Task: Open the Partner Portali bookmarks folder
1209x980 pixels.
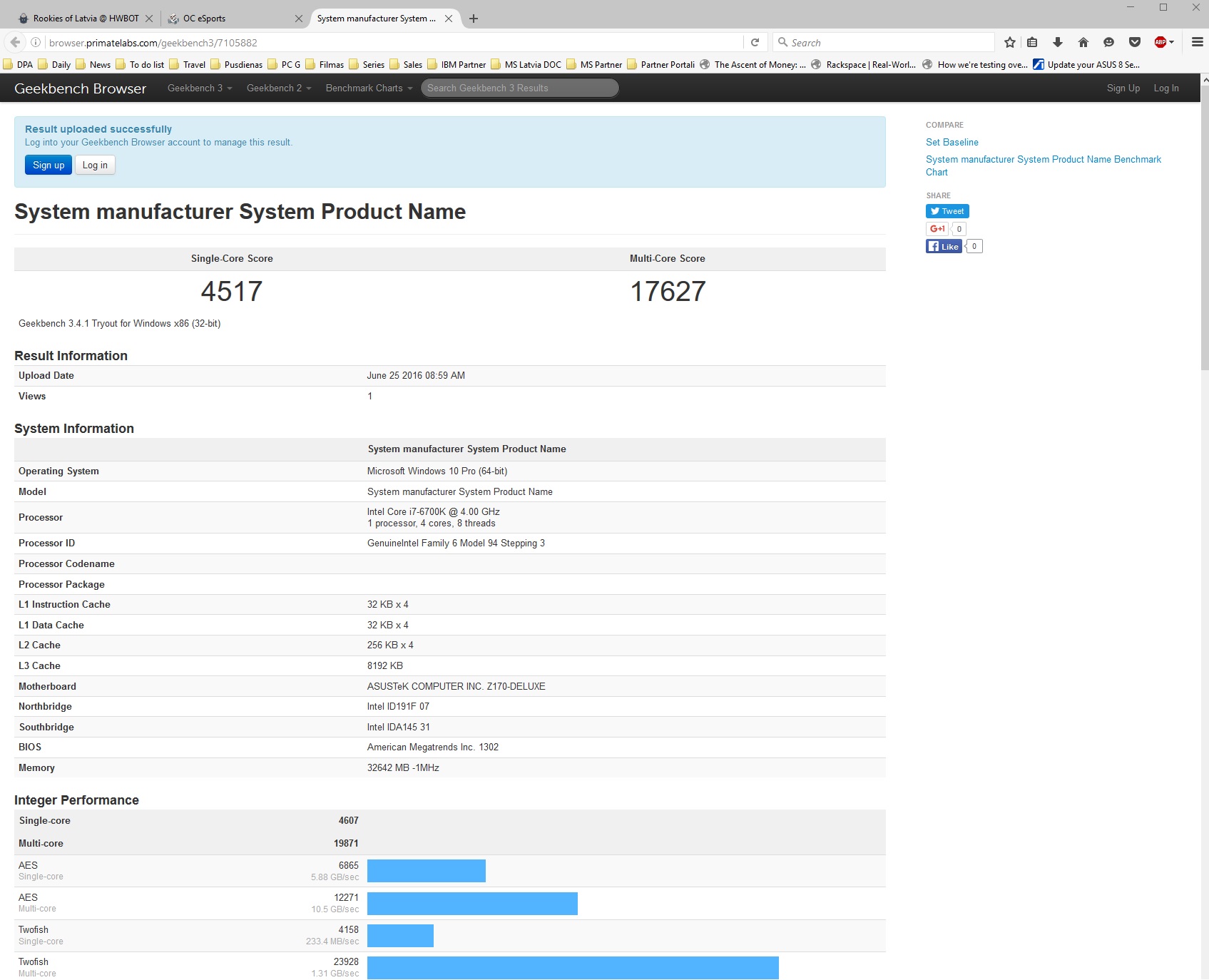Action: tap(661, 64)
